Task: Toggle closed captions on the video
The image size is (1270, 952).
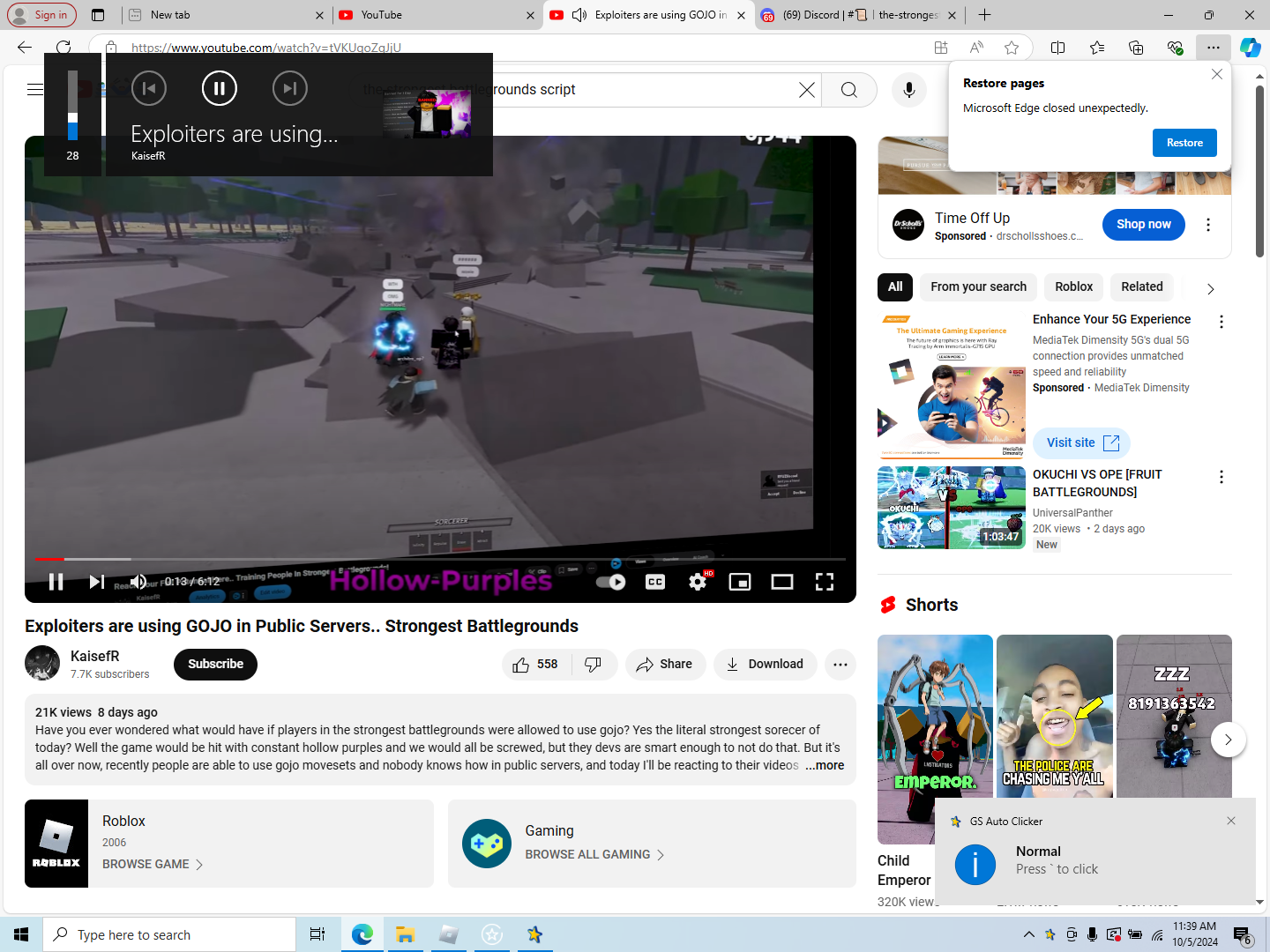Action: [x=655, y=582]
